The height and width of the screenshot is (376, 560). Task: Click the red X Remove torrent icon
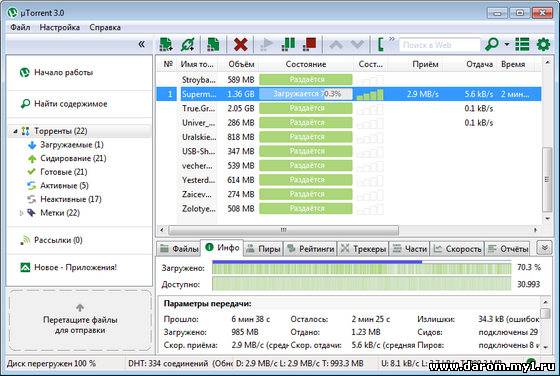click(x=241, y=44)
